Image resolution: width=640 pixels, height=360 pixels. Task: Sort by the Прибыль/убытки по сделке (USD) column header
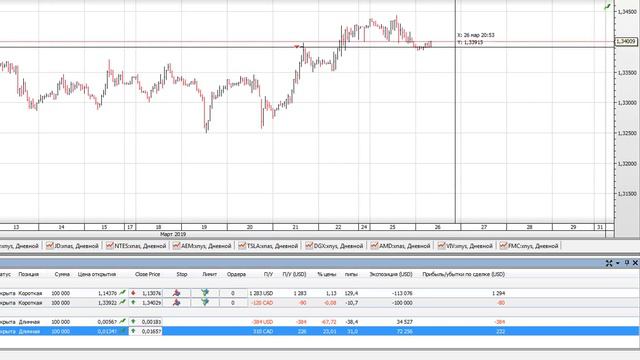point(464,274)
